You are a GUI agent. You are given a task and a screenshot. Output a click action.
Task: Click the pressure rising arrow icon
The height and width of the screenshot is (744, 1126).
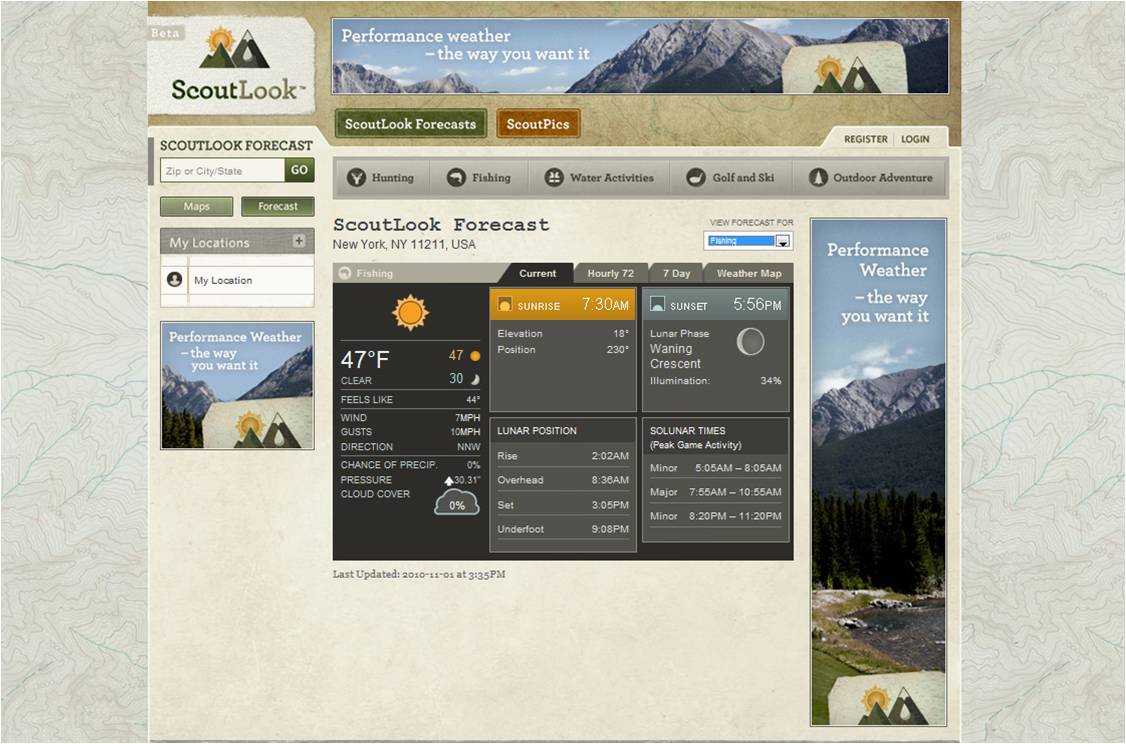449,480
